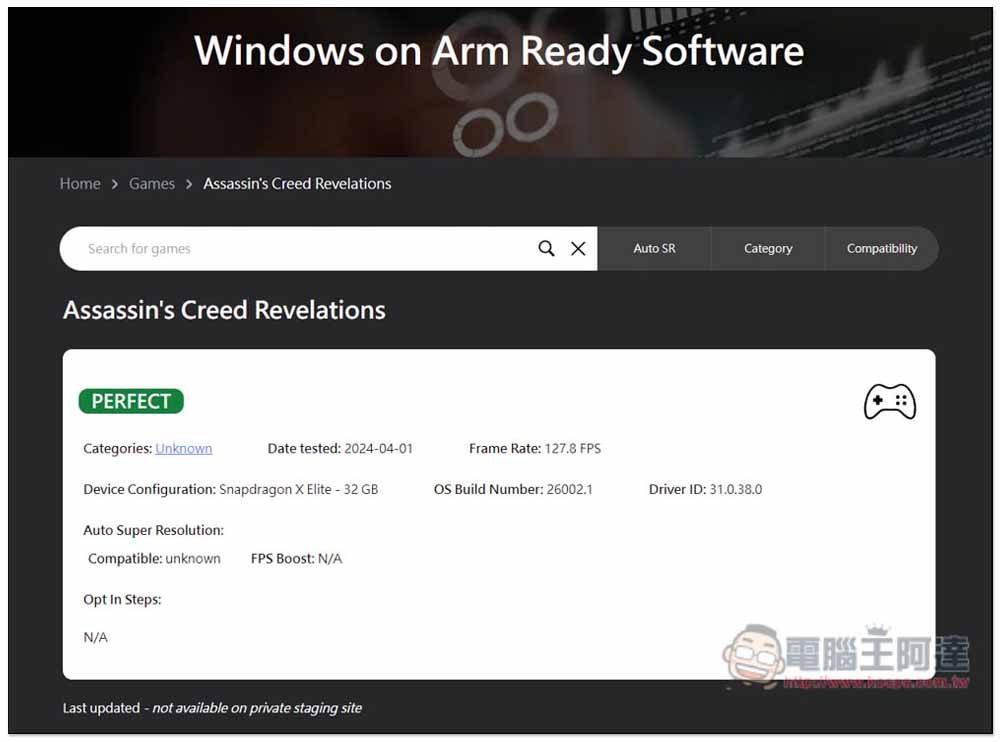Click the Assassin's Creed Revelations page heading
Screen dimensions: 1000x742
coord(224,310)
